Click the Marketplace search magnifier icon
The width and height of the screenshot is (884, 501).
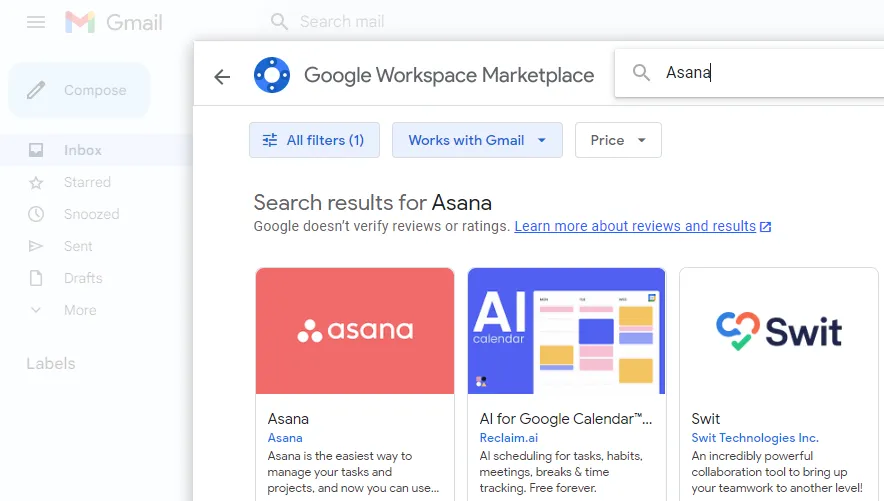click(x=641, y=73)
